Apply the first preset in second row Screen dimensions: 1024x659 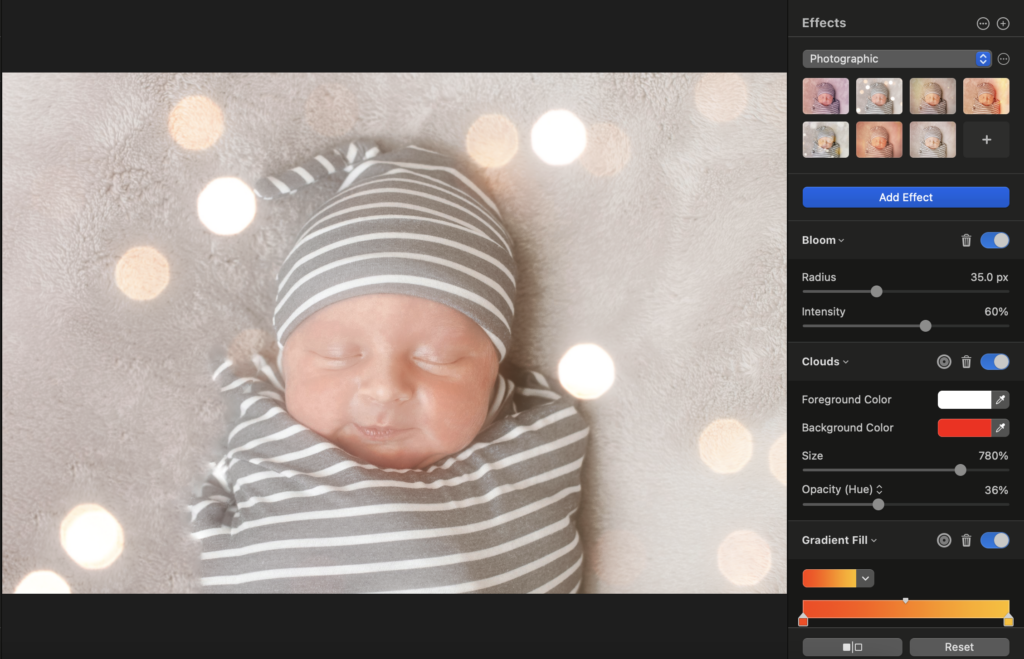pos(825,140)
